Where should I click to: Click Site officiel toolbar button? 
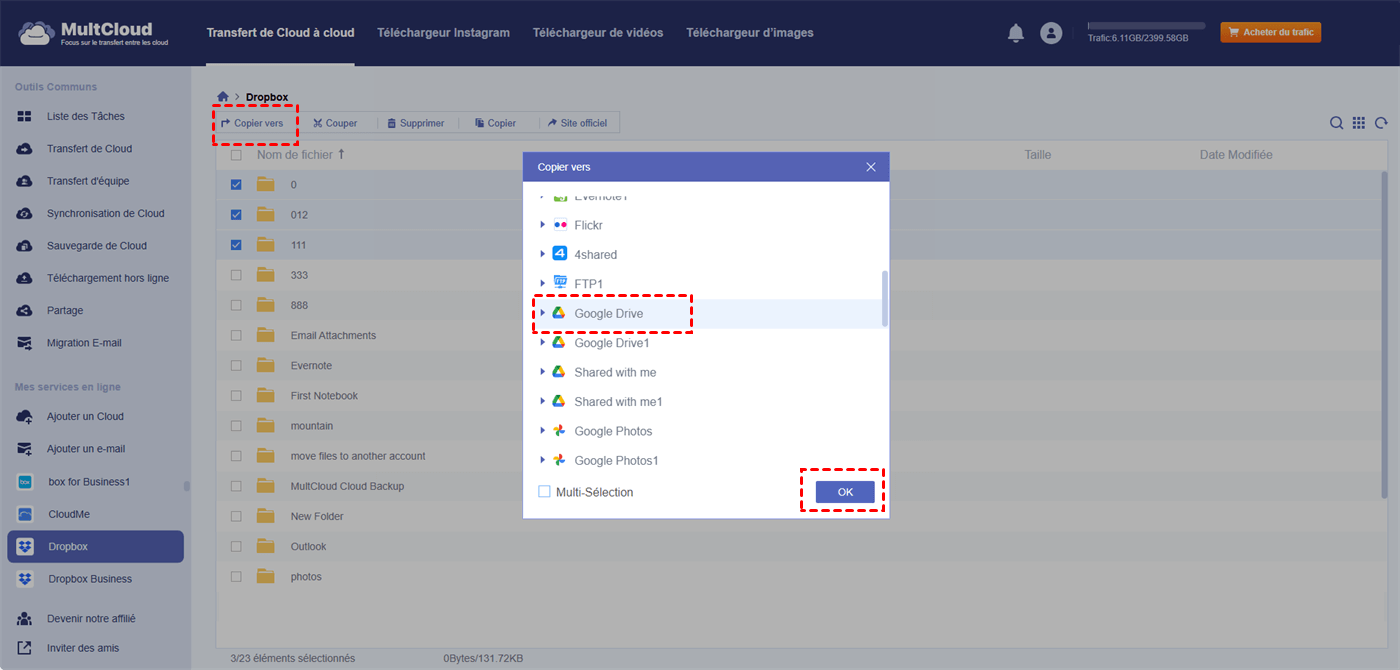[x=578, y=123]
